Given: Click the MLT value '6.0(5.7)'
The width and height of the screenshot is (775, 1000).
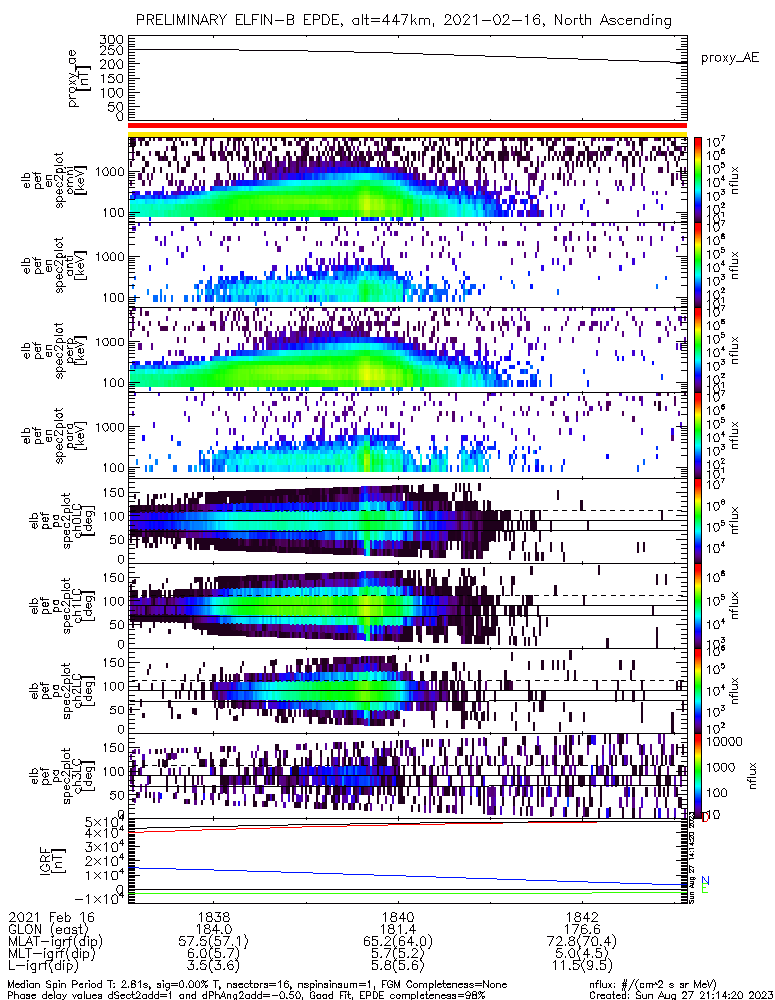Looking at the screenshot, I should (x=214, y=953).
